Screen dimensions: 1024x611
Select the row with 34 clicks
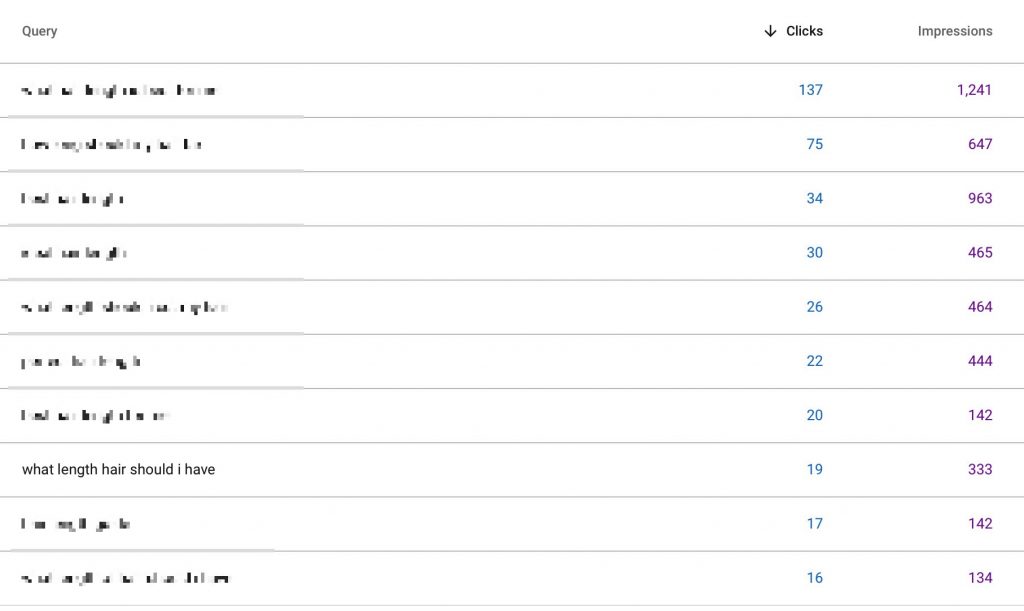(x=512, y=198)
